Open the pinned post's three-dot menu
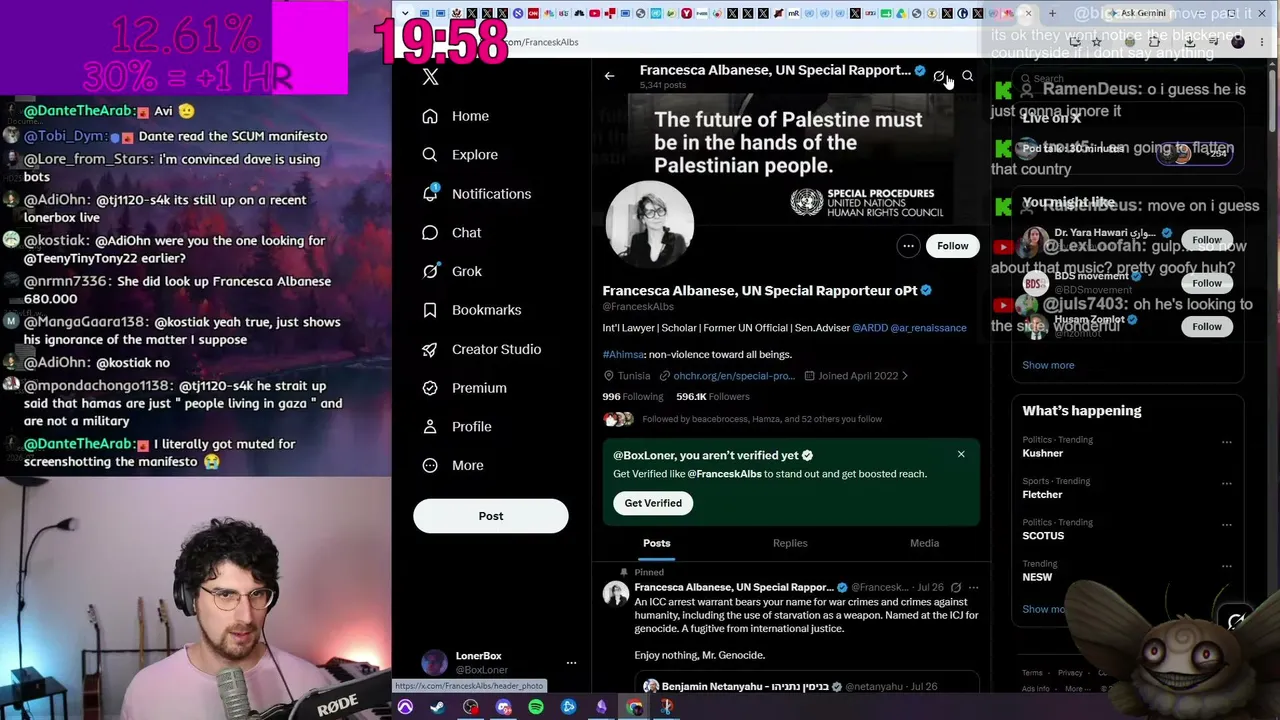 [973, 588]
